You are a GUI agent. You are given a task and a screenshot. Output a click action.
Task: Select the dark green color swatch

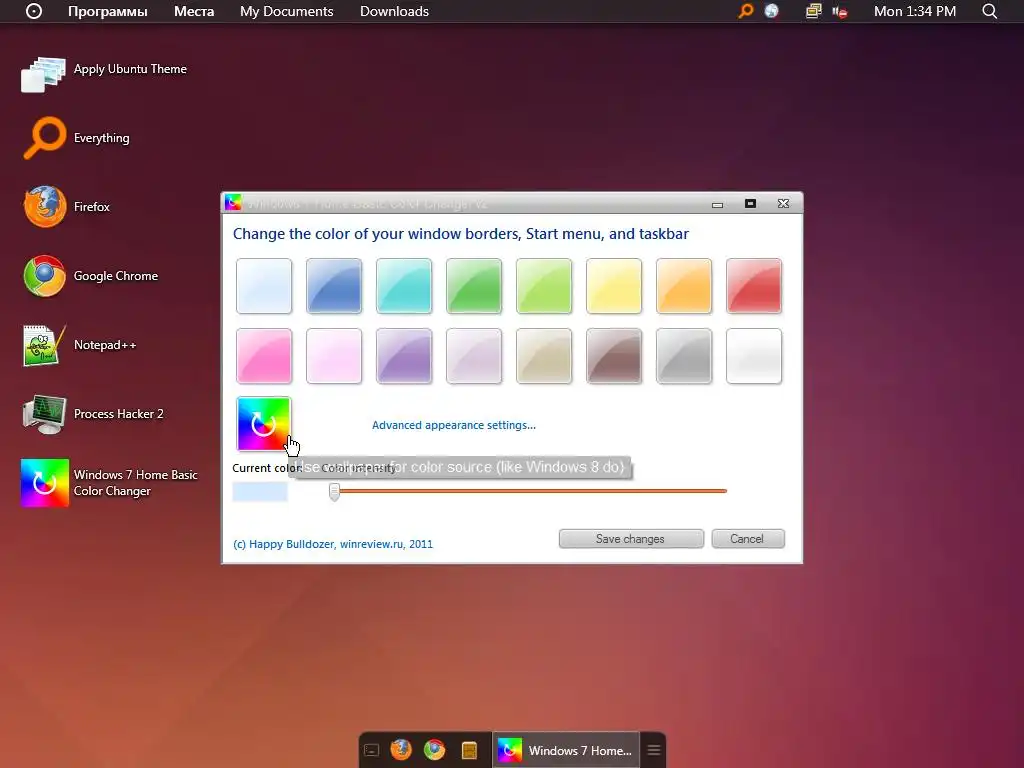coord(473,286)
